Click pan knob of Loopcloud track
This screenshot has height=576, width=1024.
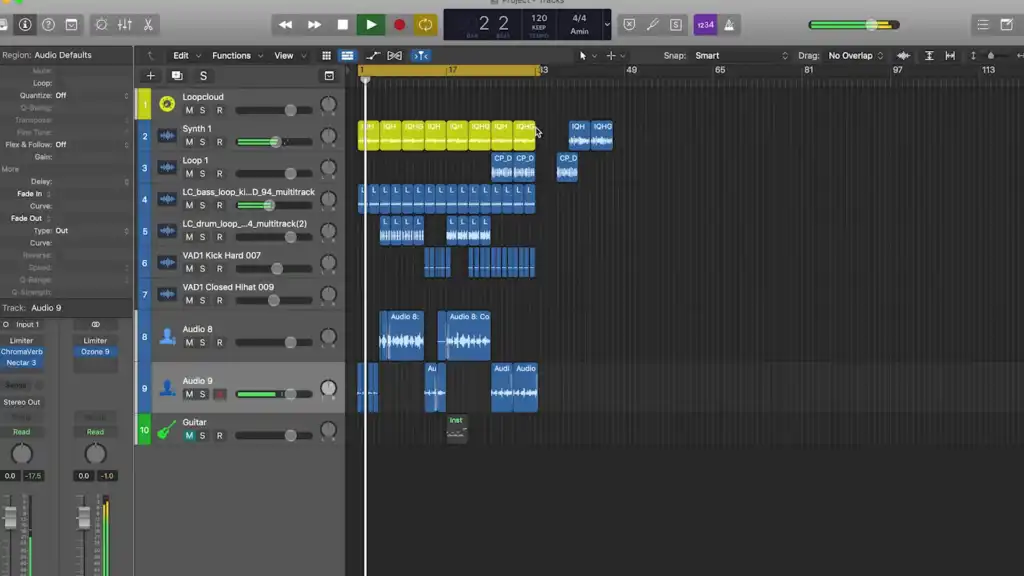tap(328, 104)
